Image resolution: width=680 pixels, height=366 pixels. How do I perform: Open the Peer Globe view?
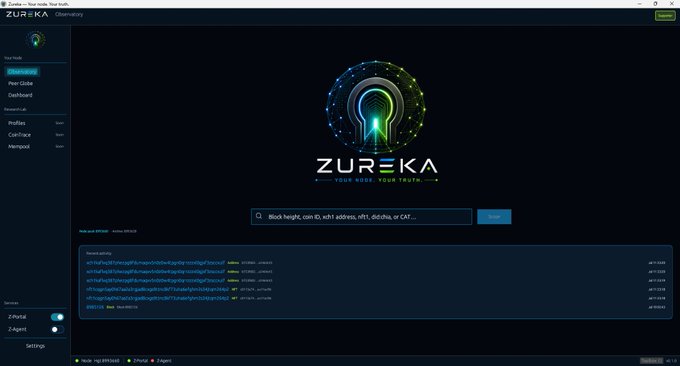(20, 83)
